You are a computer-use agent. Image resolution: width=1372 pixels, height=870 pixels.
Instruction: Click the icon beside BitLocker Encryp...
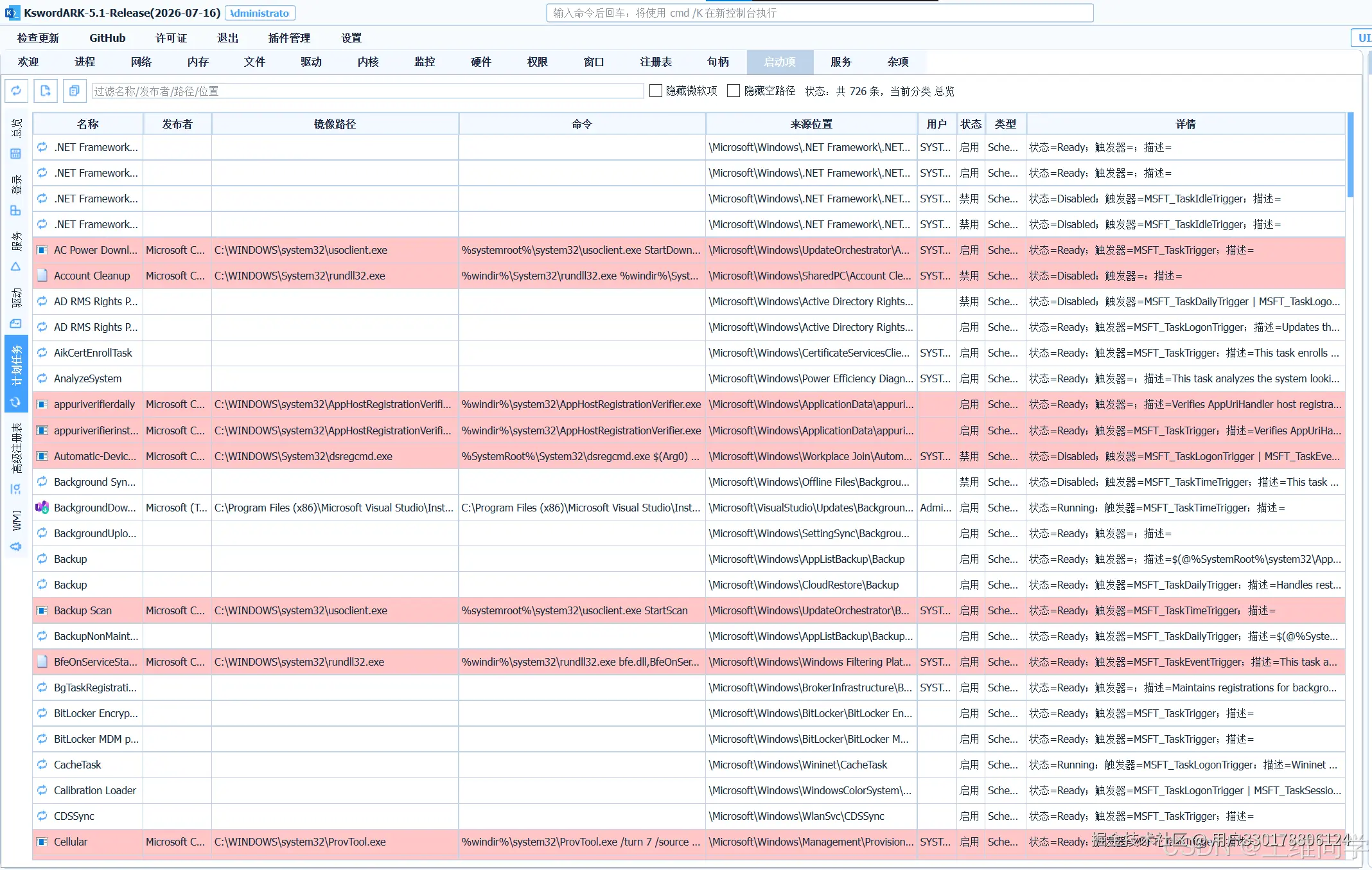pos(42,713)
